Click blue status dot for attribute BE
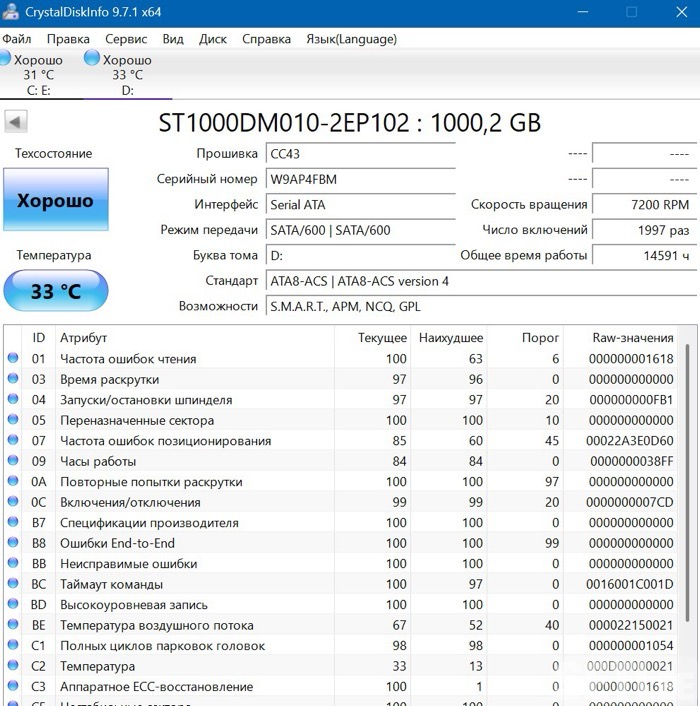 [x=13, y=625]
